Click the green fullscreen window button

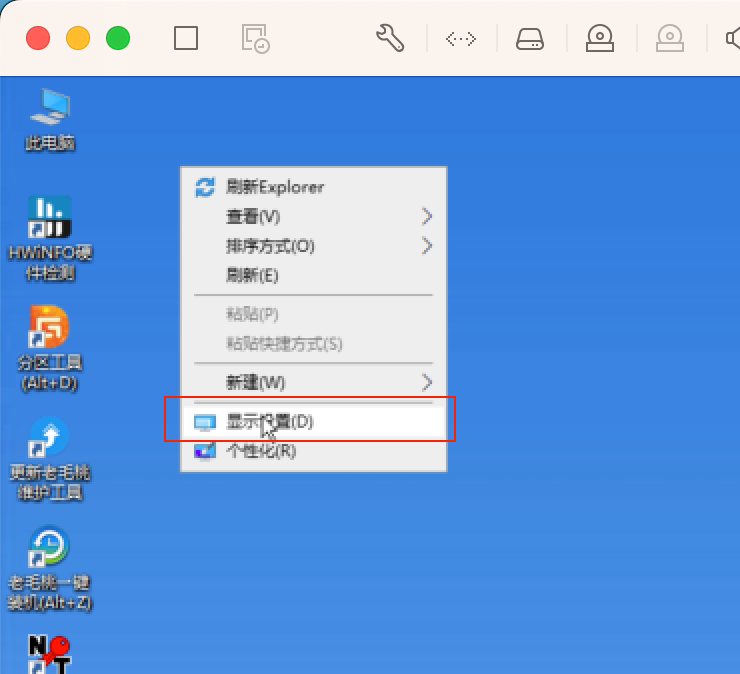(118, 38)
